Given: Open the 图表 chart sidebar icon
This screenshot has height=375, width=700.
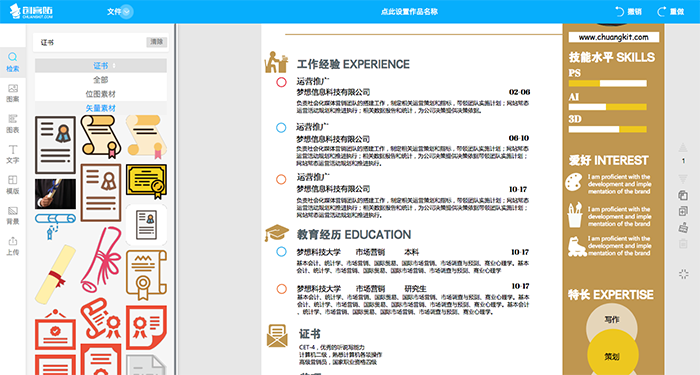Looking at the screenshot, I should (12, 124).
